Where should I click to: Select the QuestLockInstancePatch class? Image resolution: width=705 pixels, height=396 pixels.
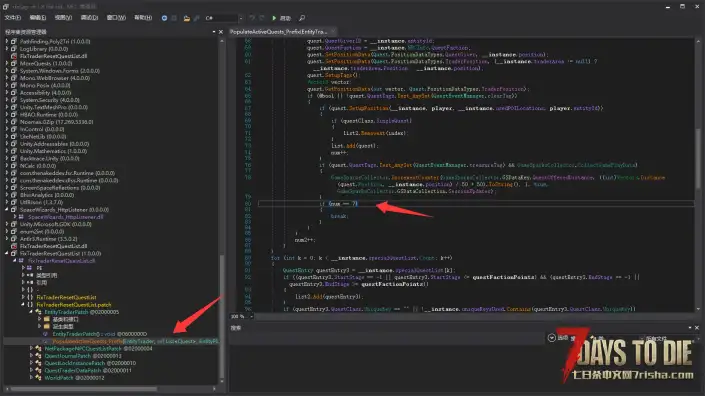coord(90,363)
